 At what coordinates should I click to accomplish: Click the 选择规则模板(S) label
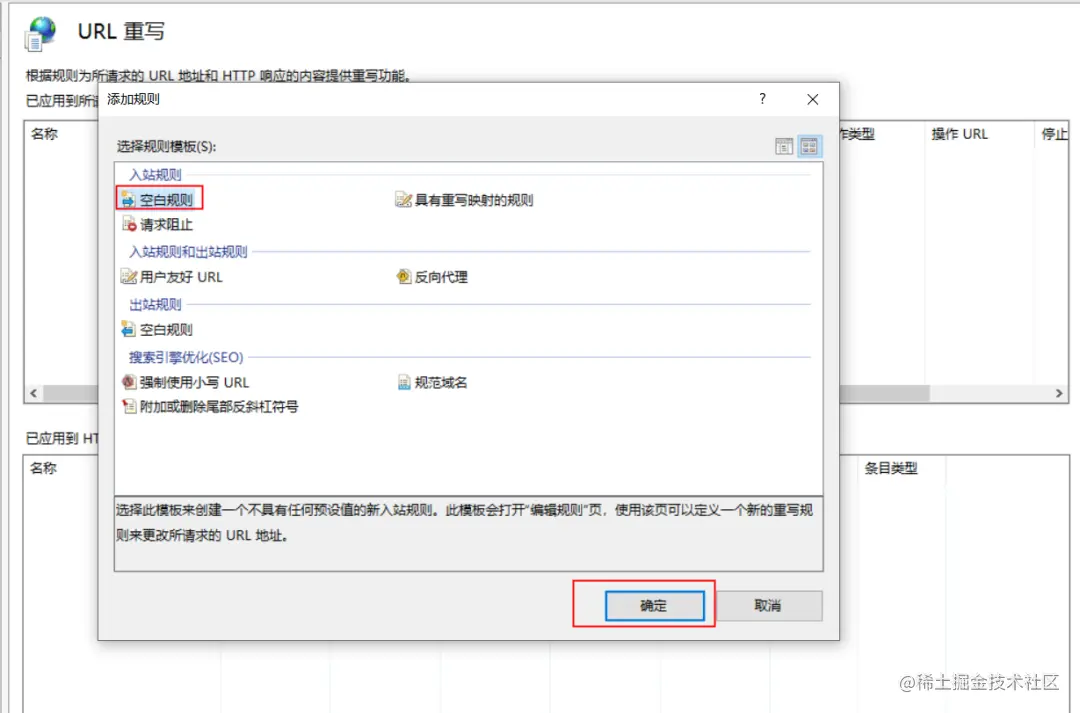coord(166,147)
